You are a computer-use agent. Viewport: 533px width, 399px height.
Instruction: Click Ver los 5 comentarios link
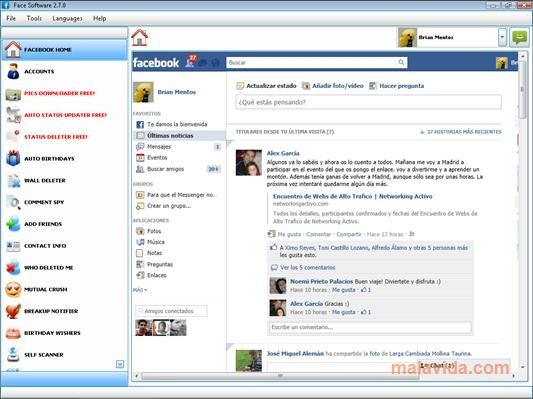[308, 267]
